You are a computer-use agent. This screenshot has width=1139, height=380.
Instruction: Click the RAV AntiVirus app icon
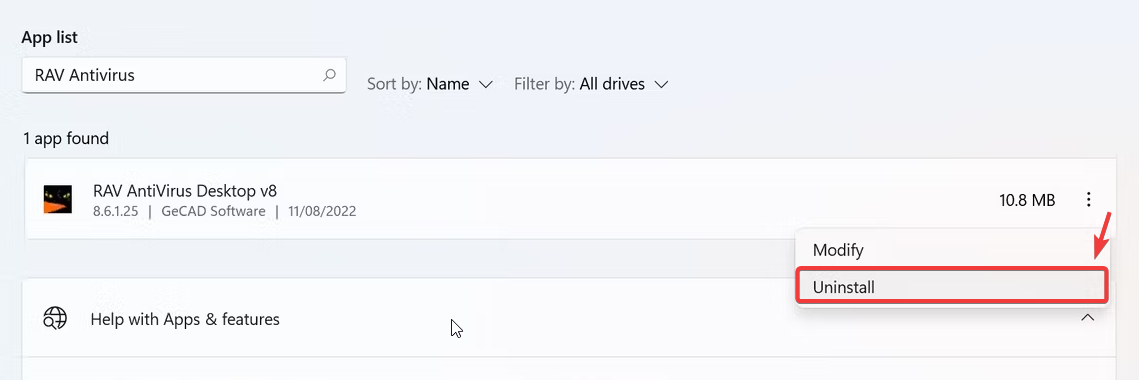[58, 199]
